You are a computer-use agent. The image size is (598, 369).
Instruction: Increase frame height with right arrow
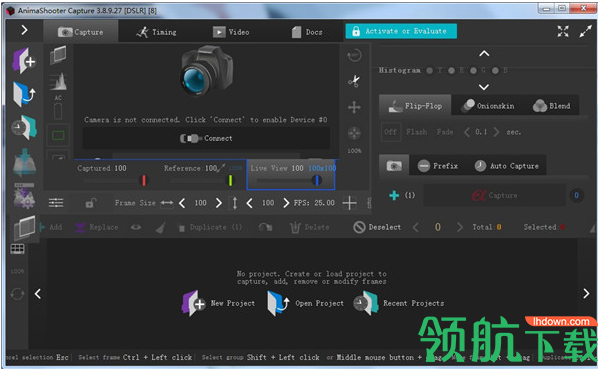286,203
